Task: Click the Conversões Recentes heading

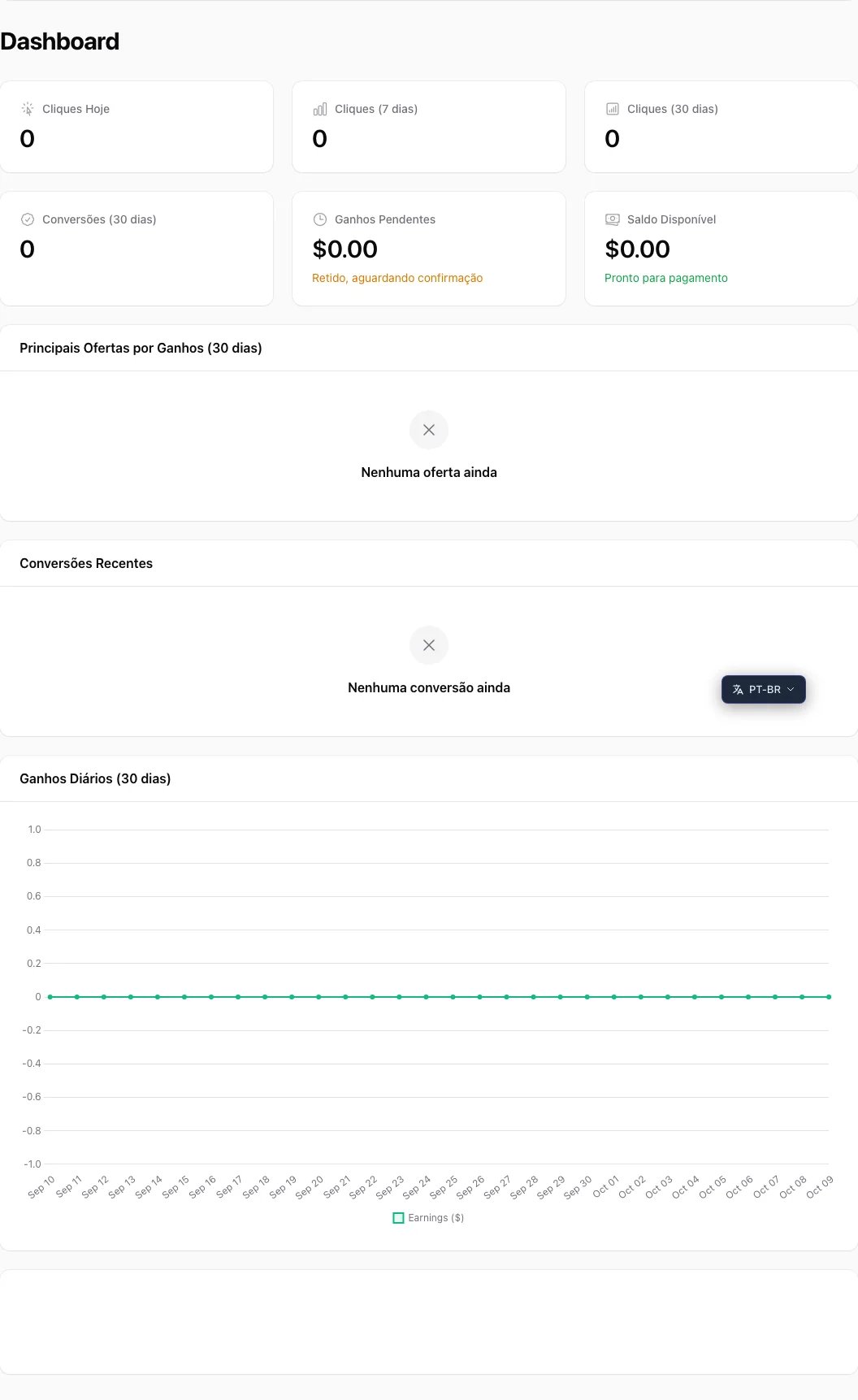Action: tap(86, 563)
